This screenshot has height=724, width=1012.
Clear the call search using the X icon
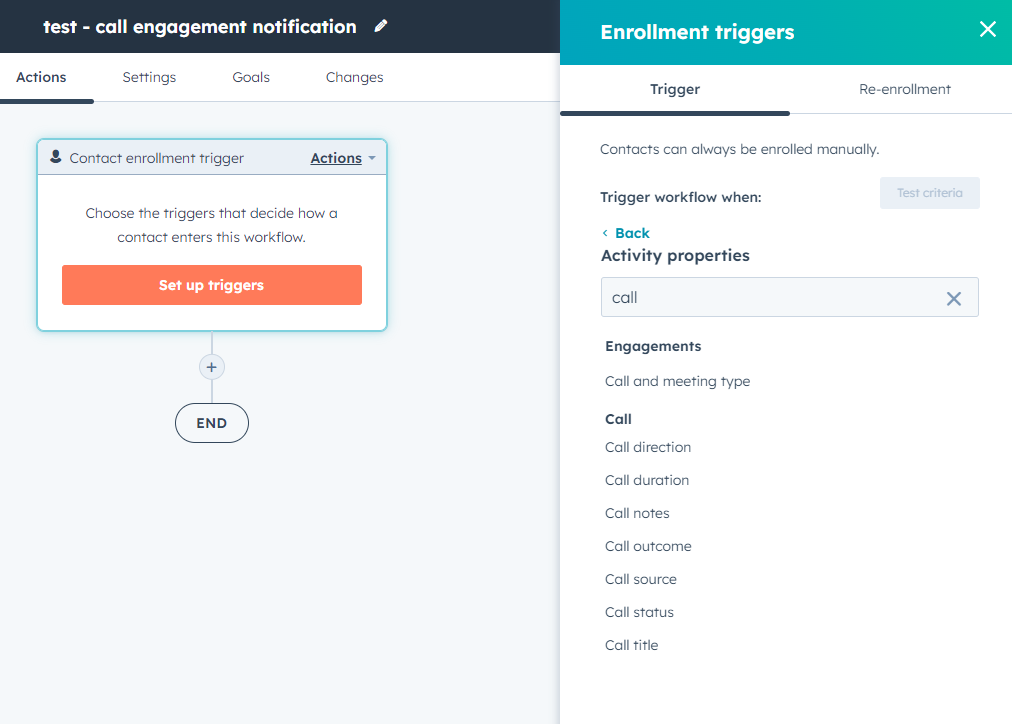click(954, 297)
